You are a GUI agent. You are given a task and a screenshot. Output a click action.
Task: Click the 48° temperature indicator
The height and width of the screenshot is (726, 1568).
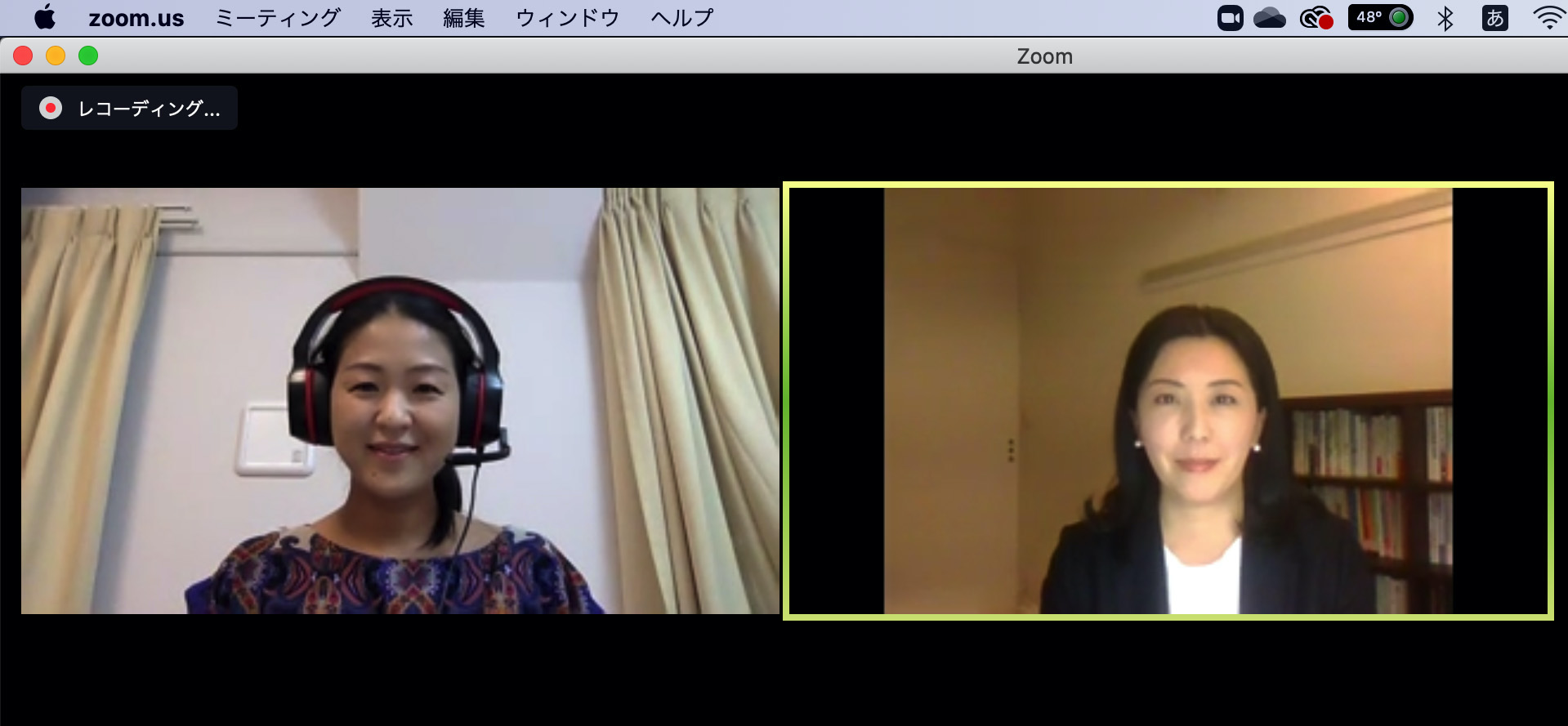(x=1380, y=17)
